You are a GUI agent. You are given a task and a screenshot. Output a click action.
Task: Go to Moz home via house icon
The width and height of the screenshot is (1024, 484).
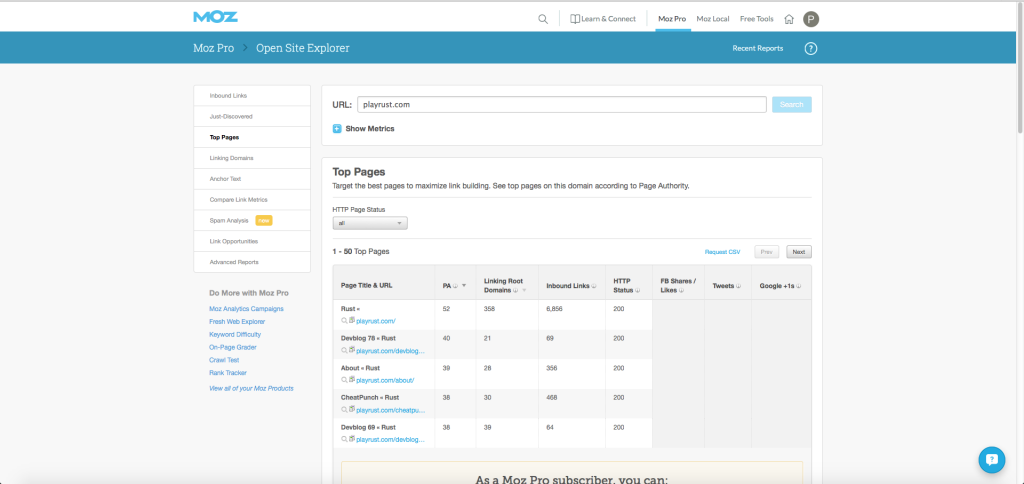(789, 19)
